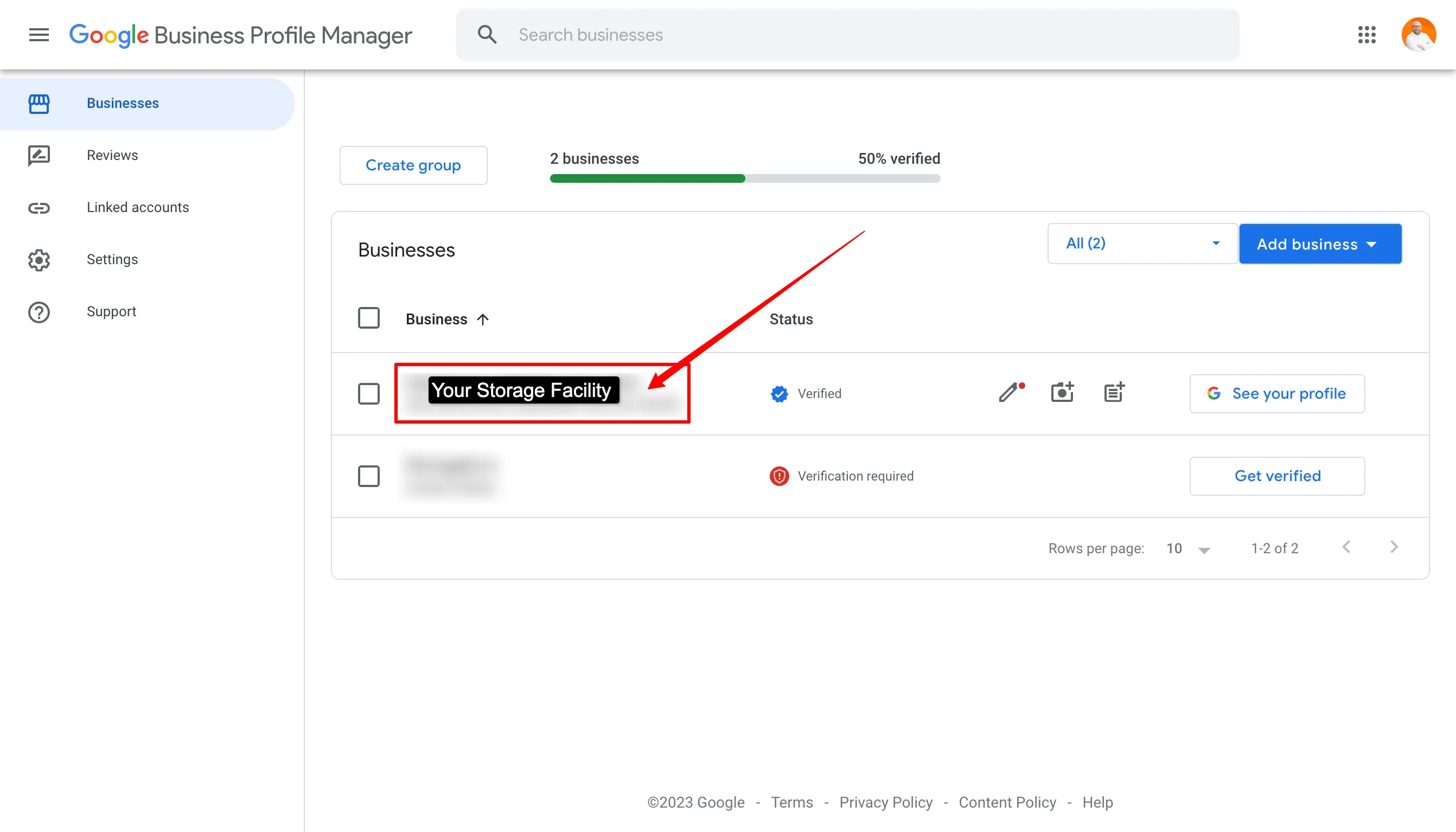The height and width of the screenshot is (832, 1456).
Task: Open the Content Policy footer link
Action: click(x=1007, y=802)
